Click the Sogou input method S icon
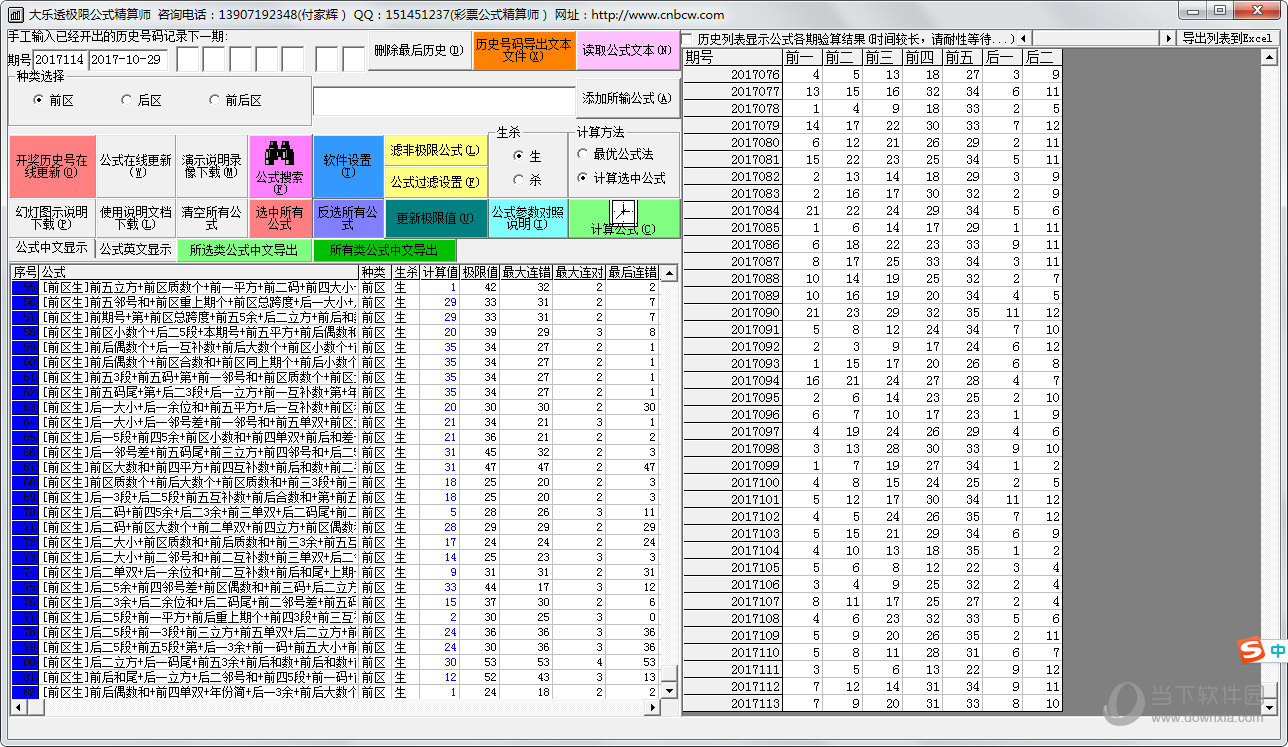This screenshot has height=747, width=1288. [x=1251, y=650]
